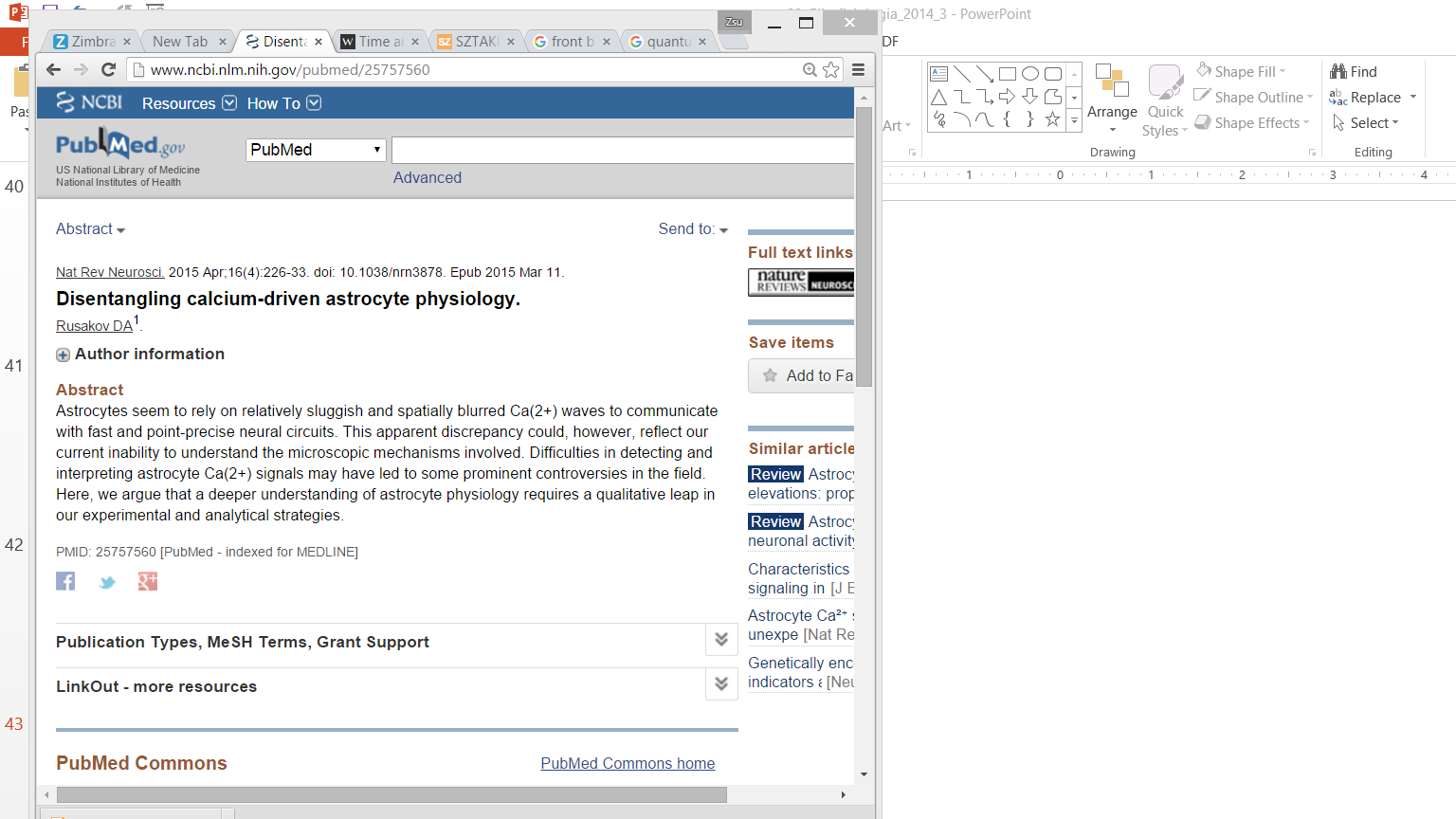Open 'Genetically enc' similar article link
The height and width of the screenshot is (819, 1456).
(801, 672)
